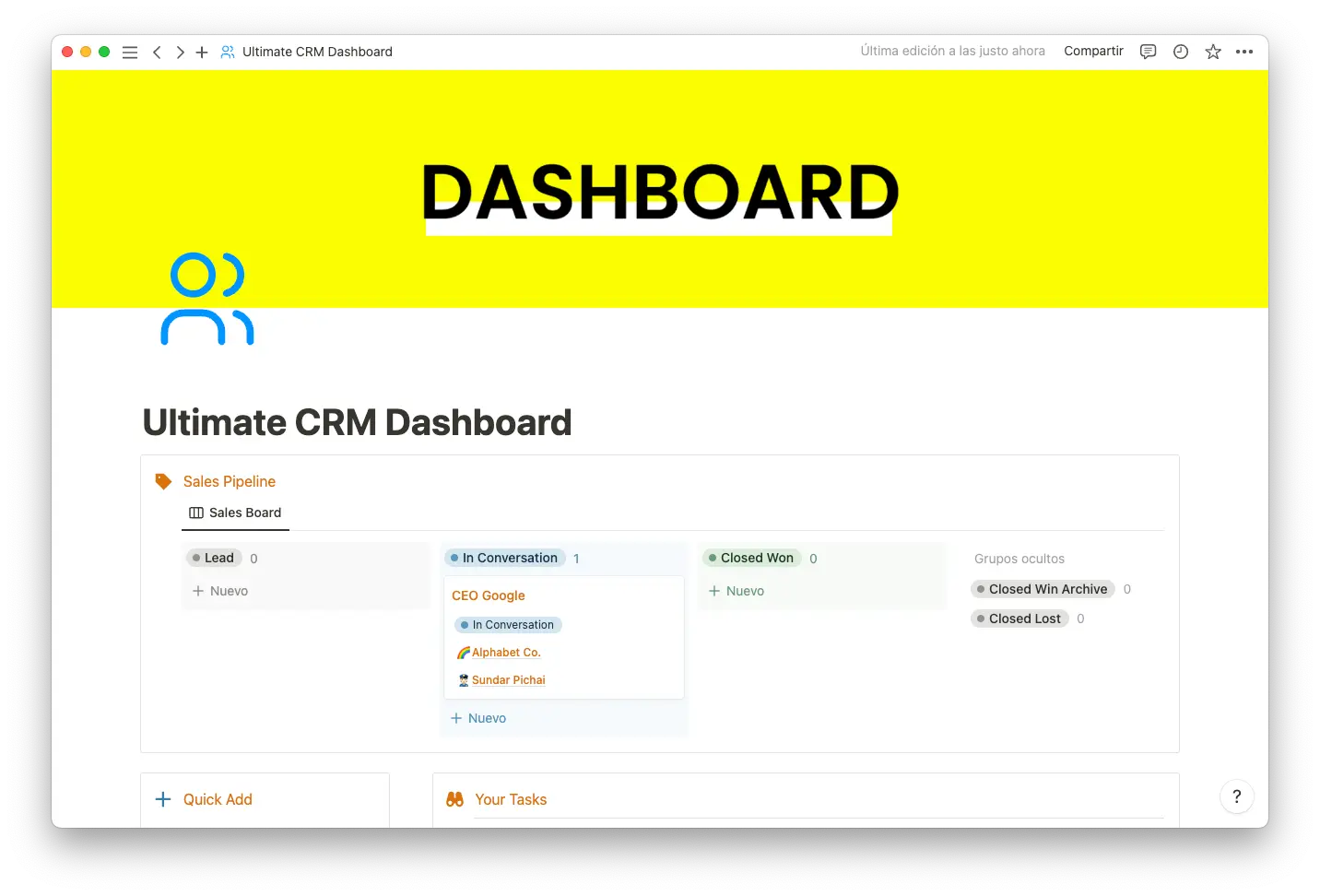Open the sidebar hamburger menu
Viewport: 1320px width, 896px height.
(130, 53)
